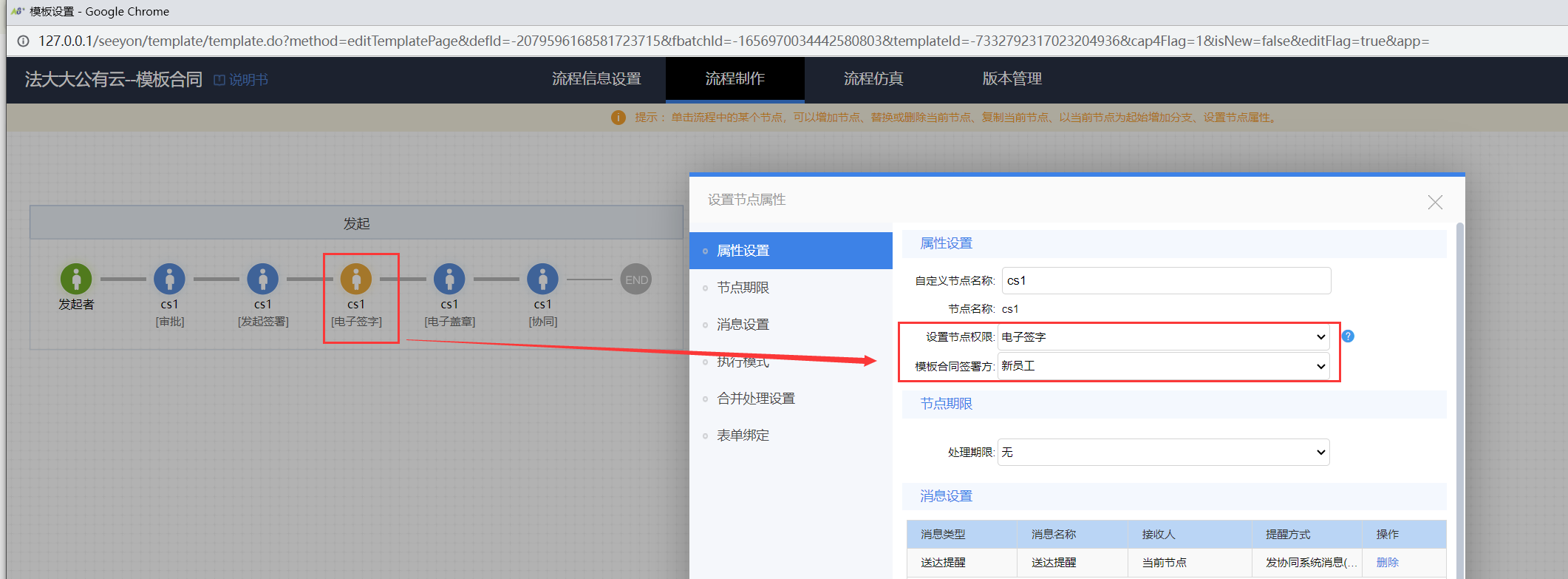
Task: Click the blue help question mark icon
Action: [x=1348, y=336]
